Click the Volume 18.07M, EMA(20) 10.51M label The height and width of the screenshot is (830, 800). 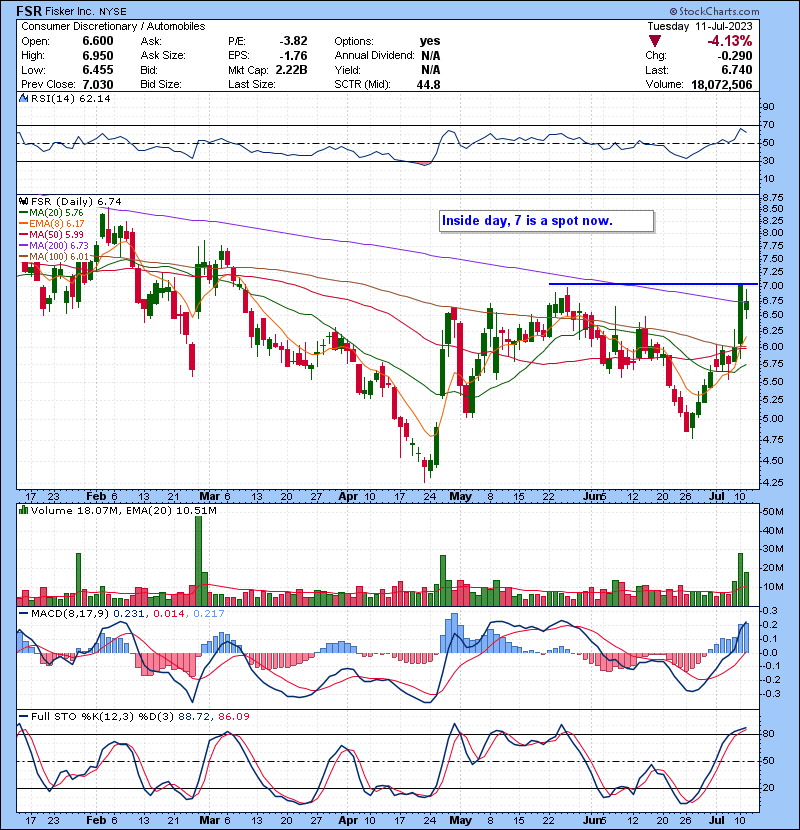point(123,510)
